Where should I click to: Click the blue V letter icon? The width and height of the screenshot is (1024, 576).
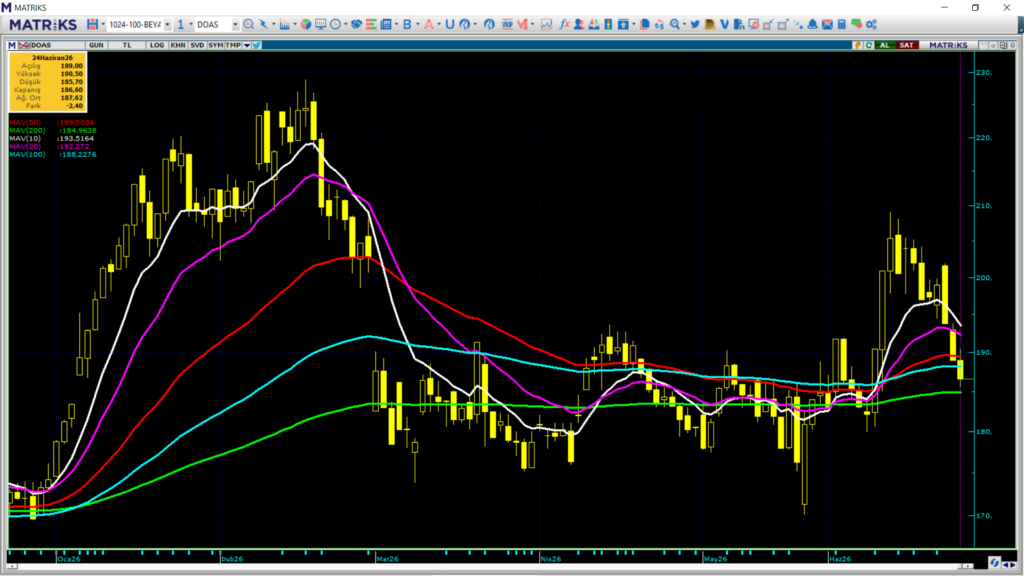pyautogui.click(x=724, y=24)
